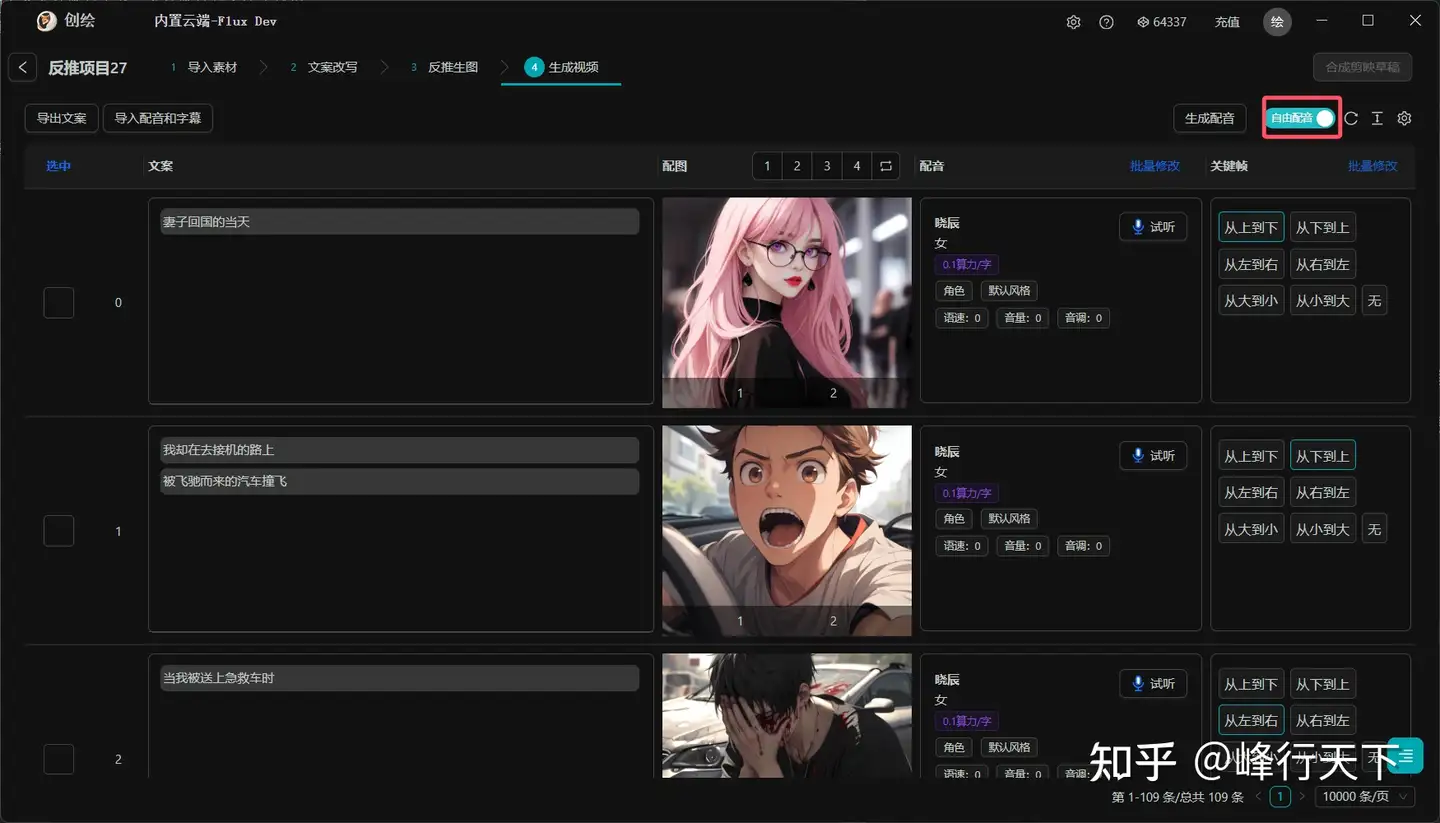Viewport: 1440px width, 823px height.
Task: Open the help question mark icon
Action: tap(1106, 22)
